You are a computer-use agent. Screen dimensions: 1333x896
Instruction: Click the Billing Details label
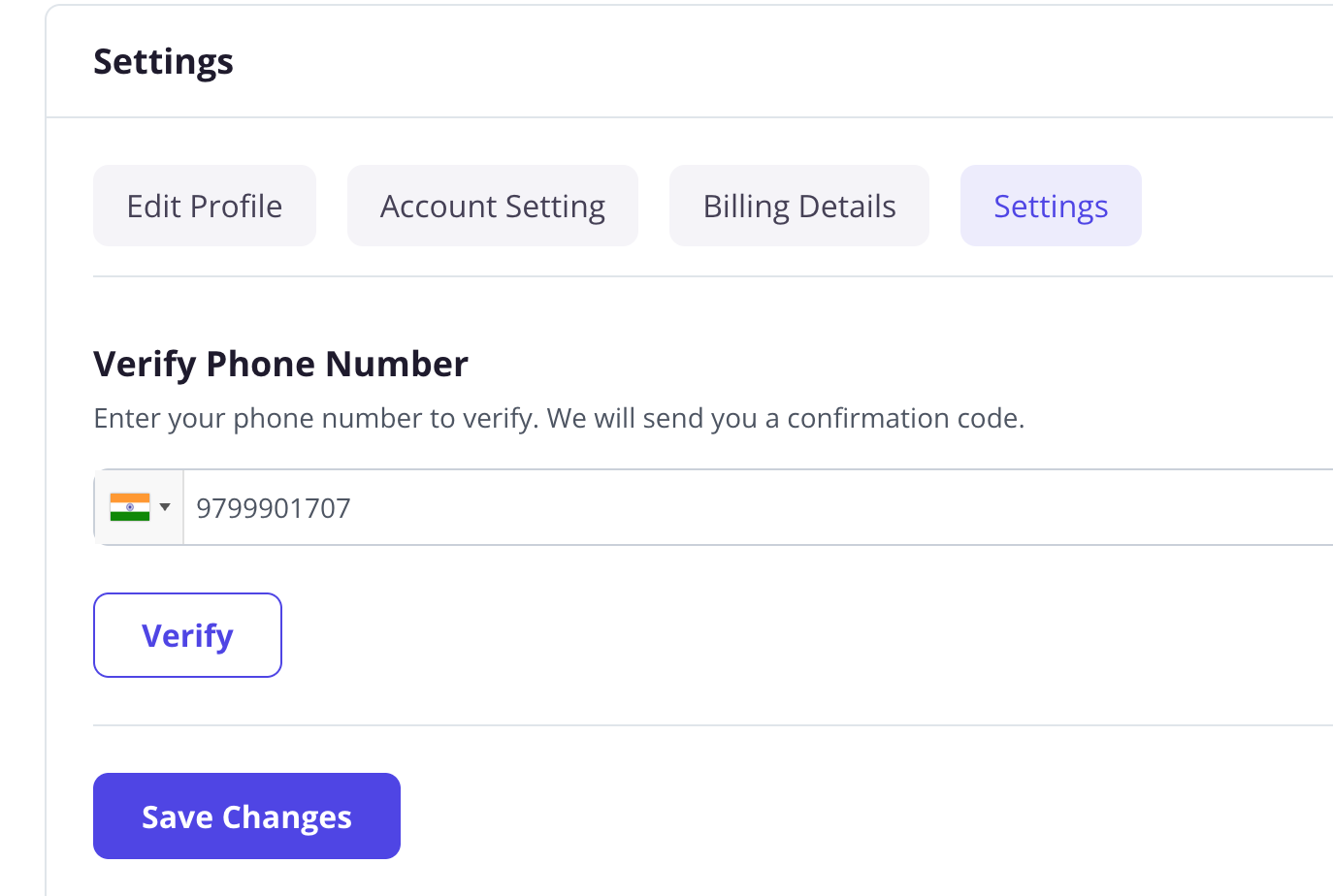tap(799, 207)
